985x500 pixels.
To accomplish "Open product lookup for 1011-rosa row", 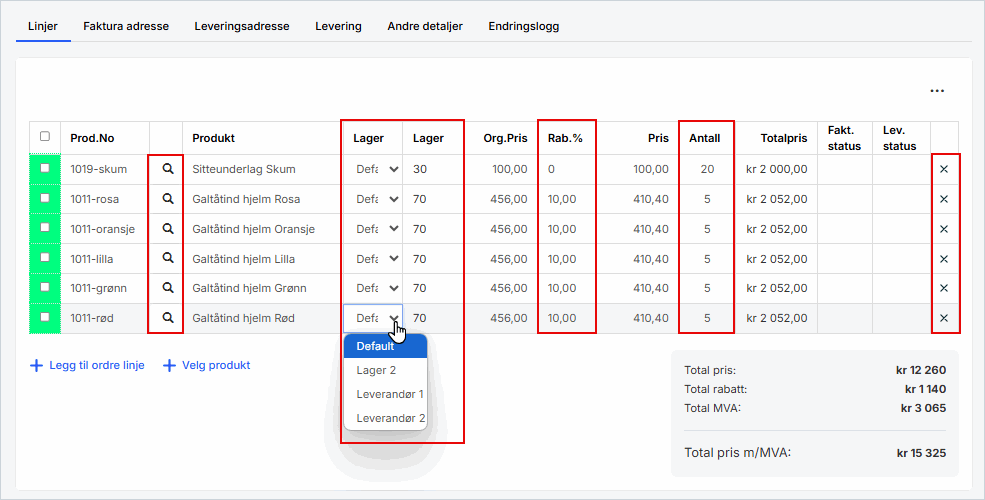I will (168, 199).
